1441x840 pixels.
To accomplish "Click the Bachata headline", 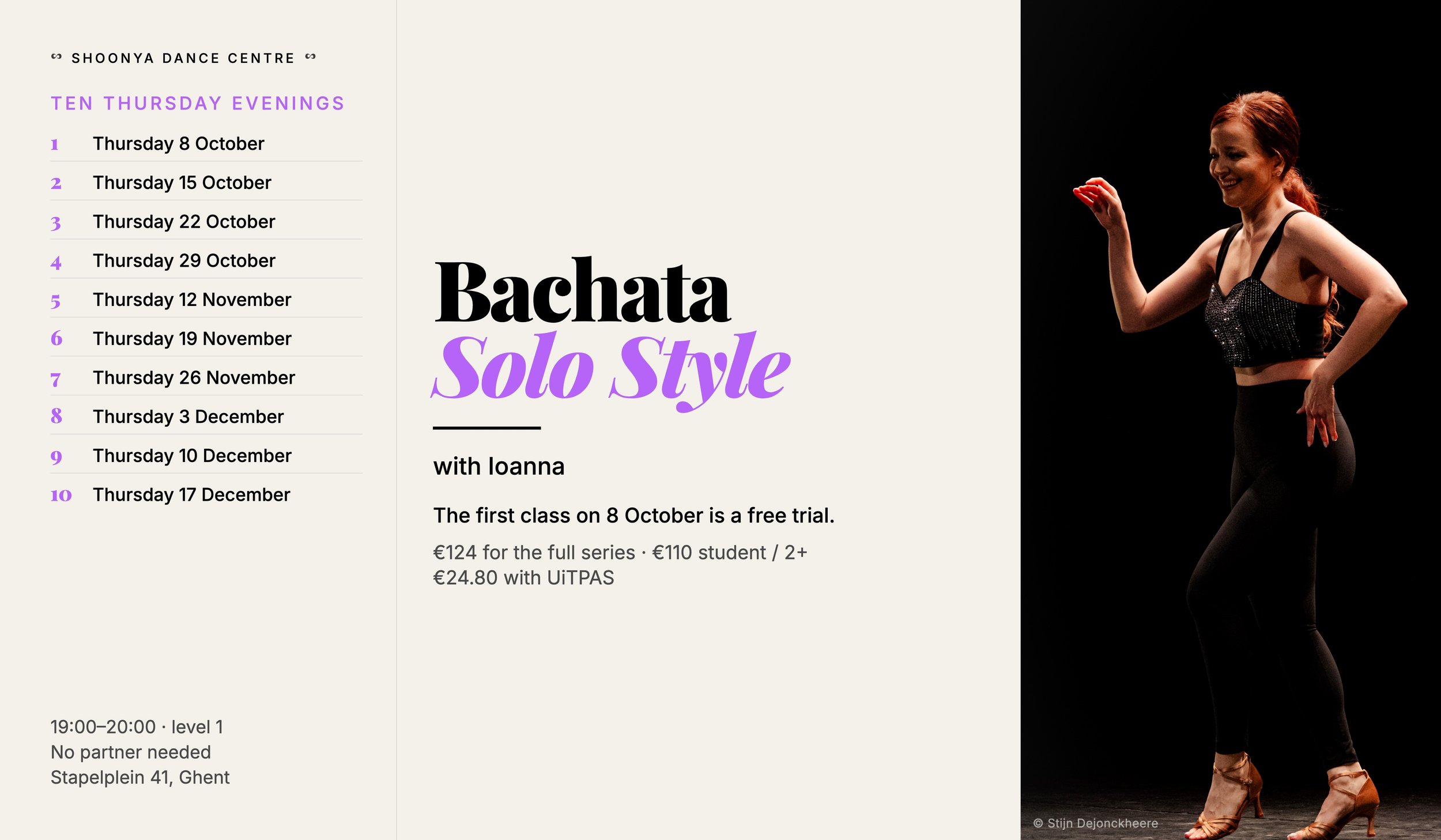I will 583,291.
